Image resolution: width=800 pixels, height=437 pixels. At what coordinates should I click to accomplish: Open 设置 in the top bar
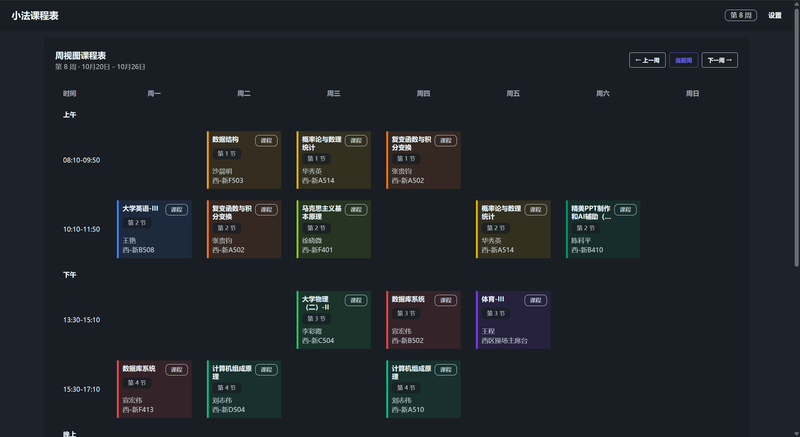coord(775,16)
